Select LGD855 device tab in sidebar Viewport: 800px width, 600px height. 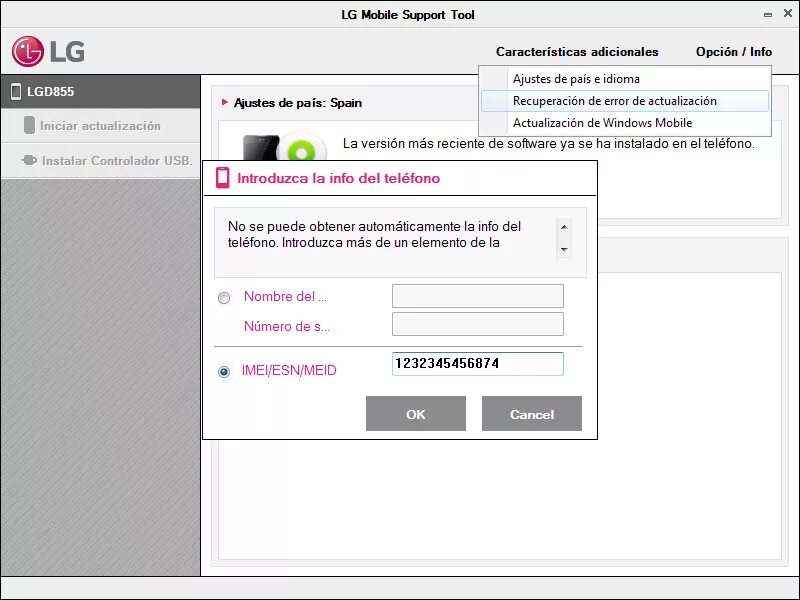pos(101,91)
